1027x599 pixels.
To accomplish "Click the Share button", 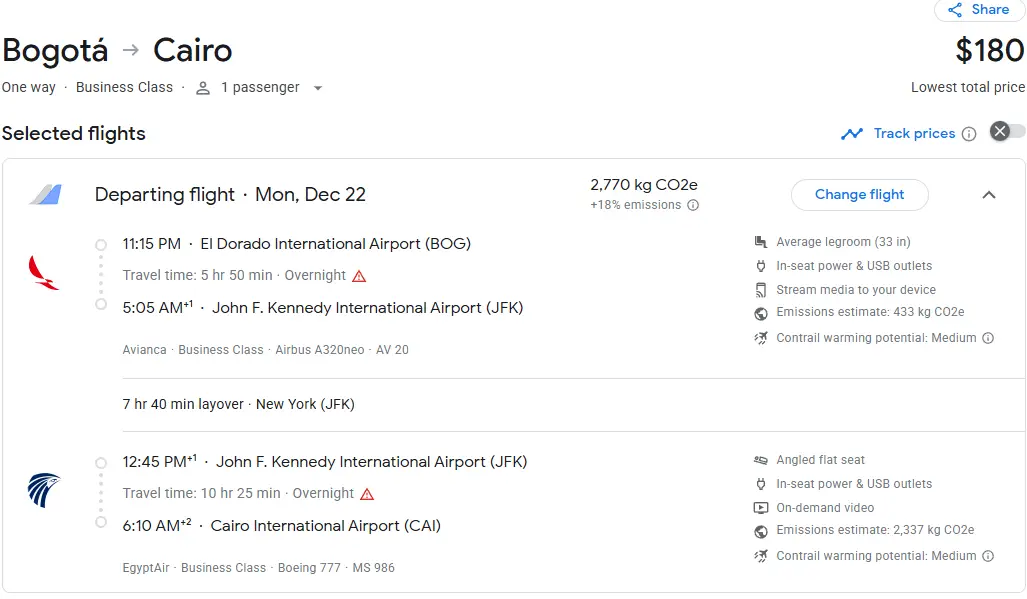I will pos(979,10).
